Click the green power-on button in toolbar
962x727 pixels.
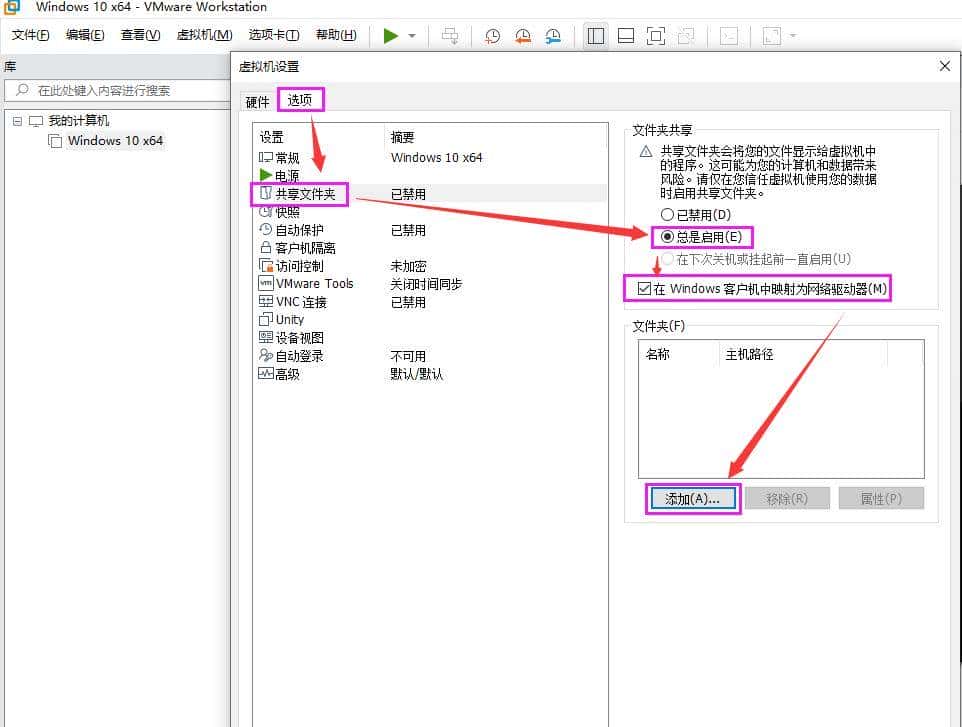(392, 36)
